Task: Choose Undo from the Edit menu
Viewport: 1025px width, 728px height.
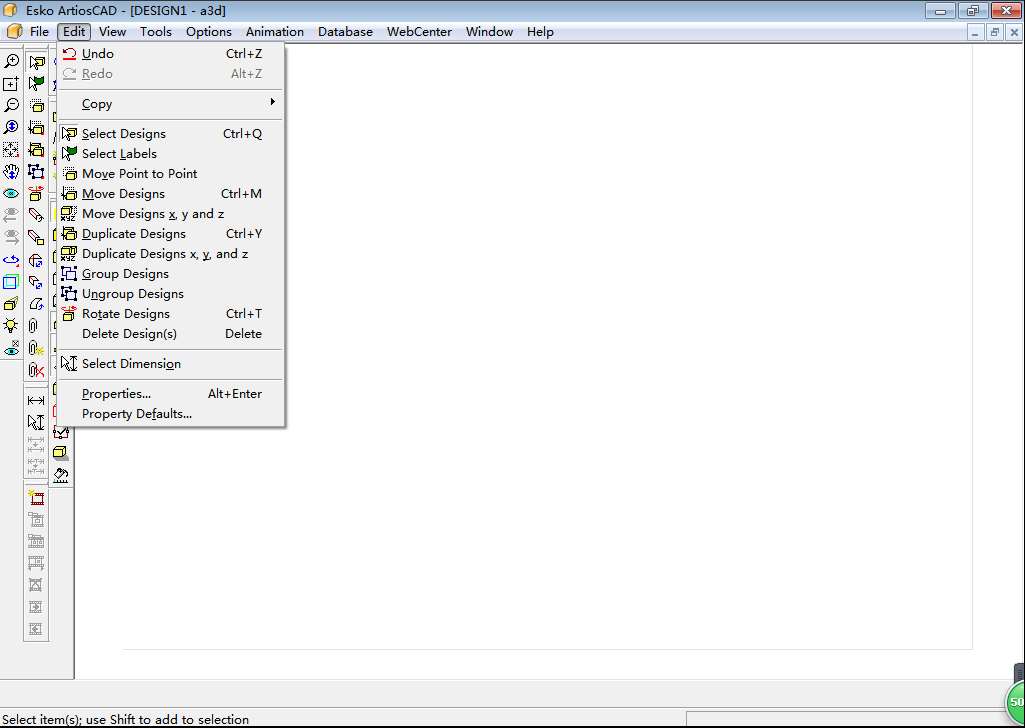Action: 98,54
